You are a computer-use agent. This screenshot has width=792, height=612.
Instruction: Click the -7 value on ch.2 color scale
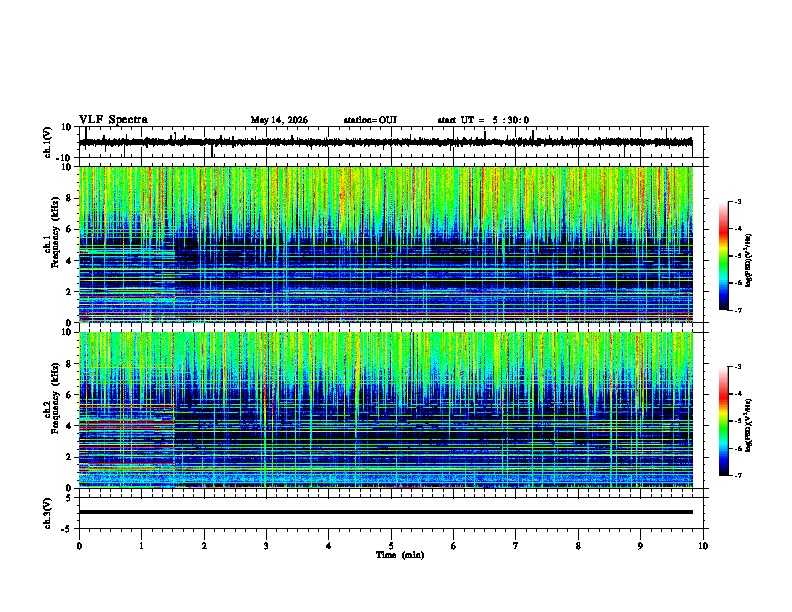(737, 475)
